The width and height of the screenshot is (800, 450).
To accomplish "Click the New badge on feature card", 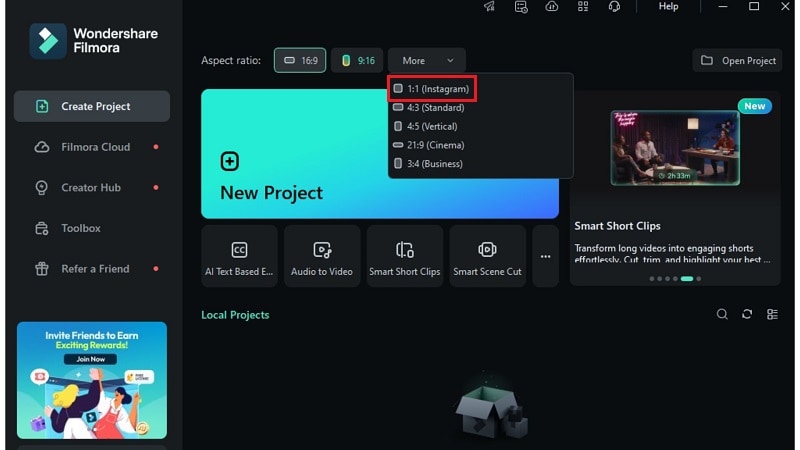I will tap(755, 106).
